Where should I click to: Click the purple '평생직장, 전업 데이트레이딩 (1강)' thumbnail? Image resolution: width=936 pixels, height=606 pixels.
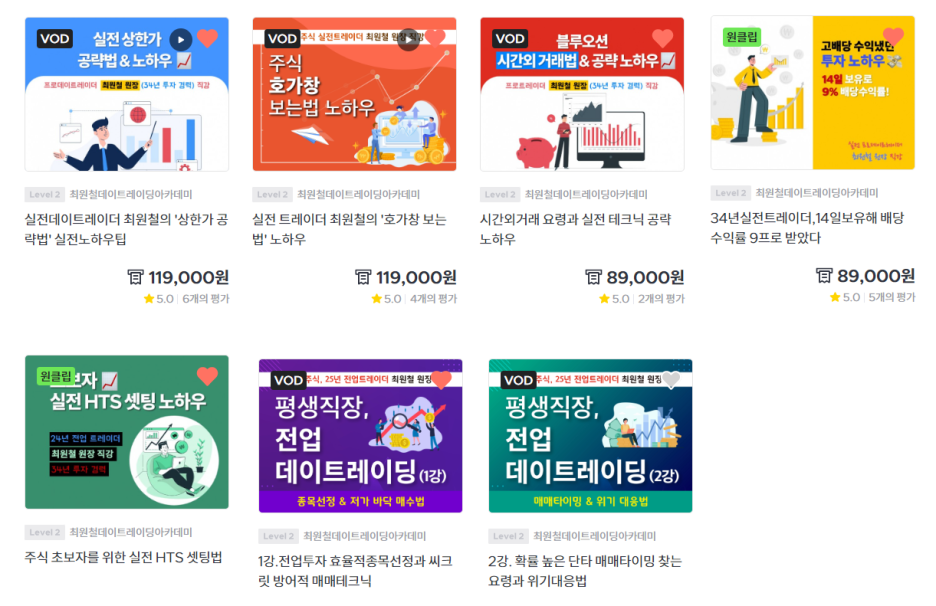[361, 436]
